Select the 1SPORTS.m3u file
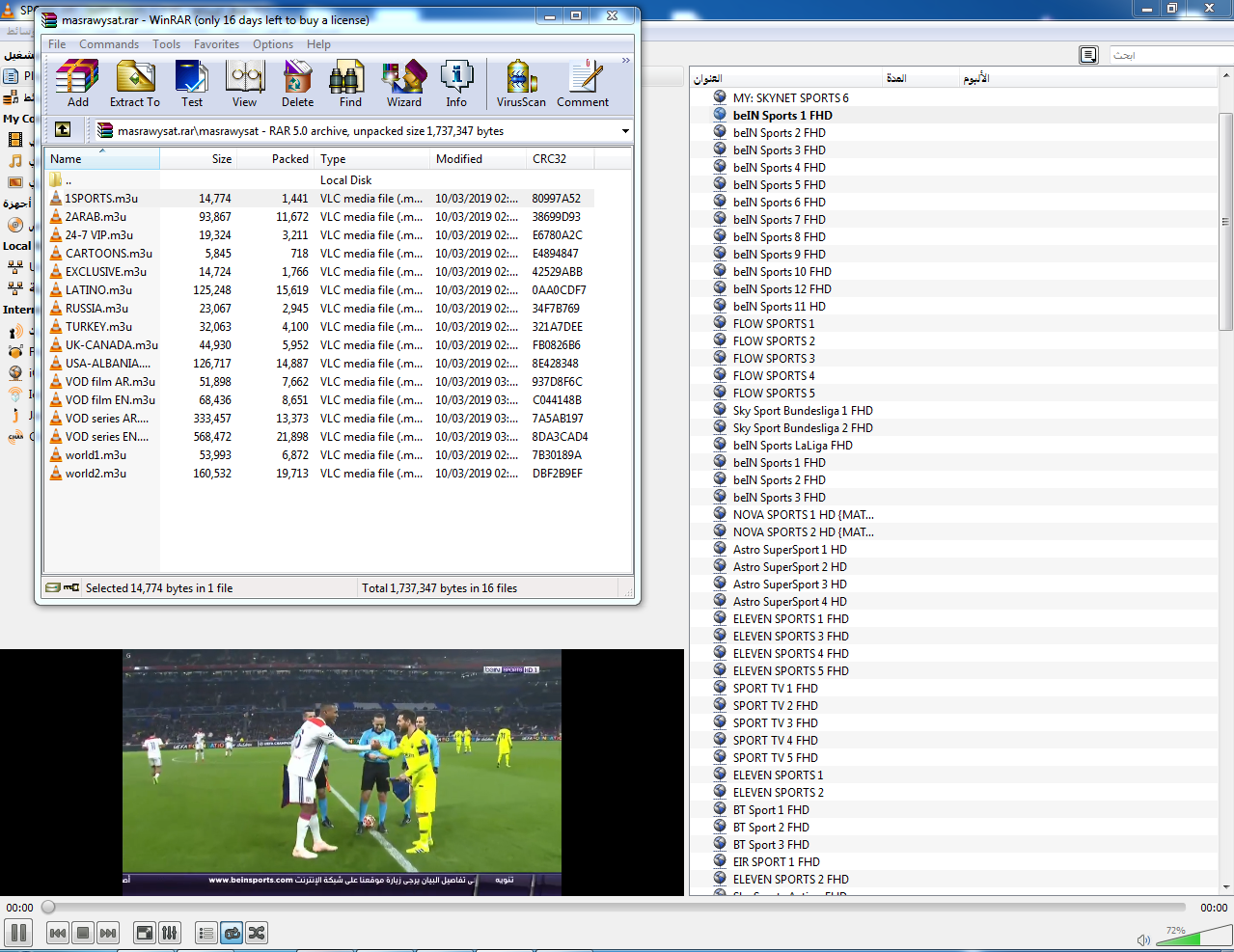The width and height of the screenshot is (1234, 952). click(x=101, y=199)
